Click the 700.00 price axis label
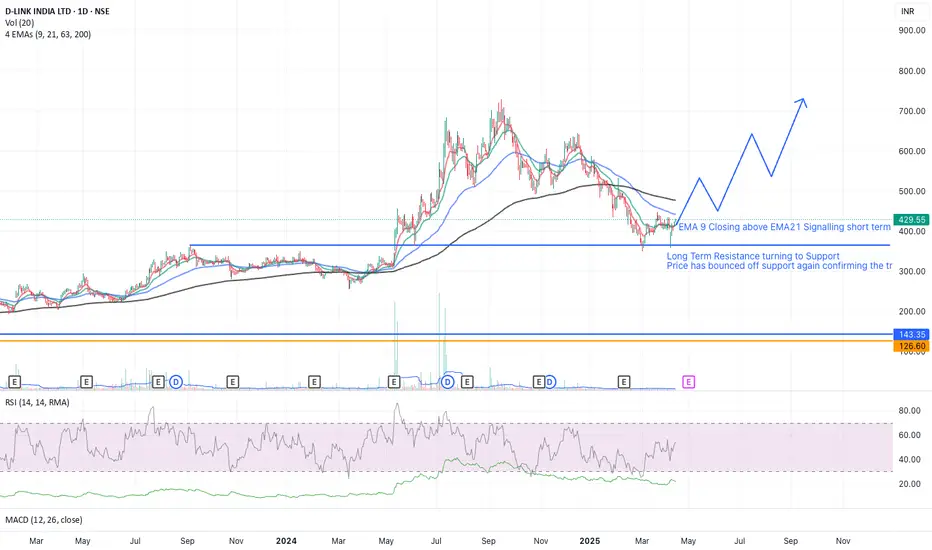 click(912, 111)
